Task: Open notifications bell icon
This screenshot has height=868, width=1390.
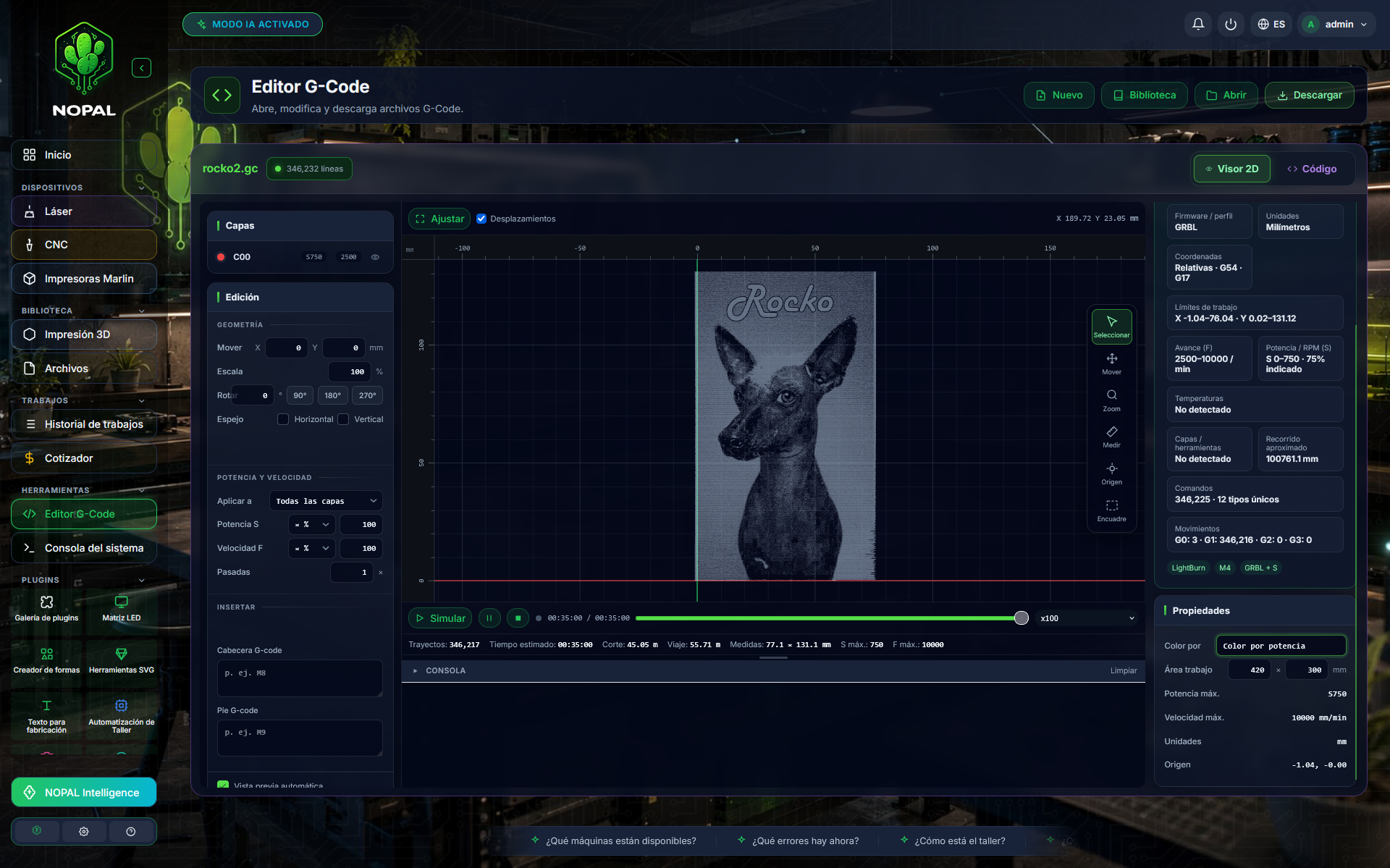Action: click(x=1198, y=24)
